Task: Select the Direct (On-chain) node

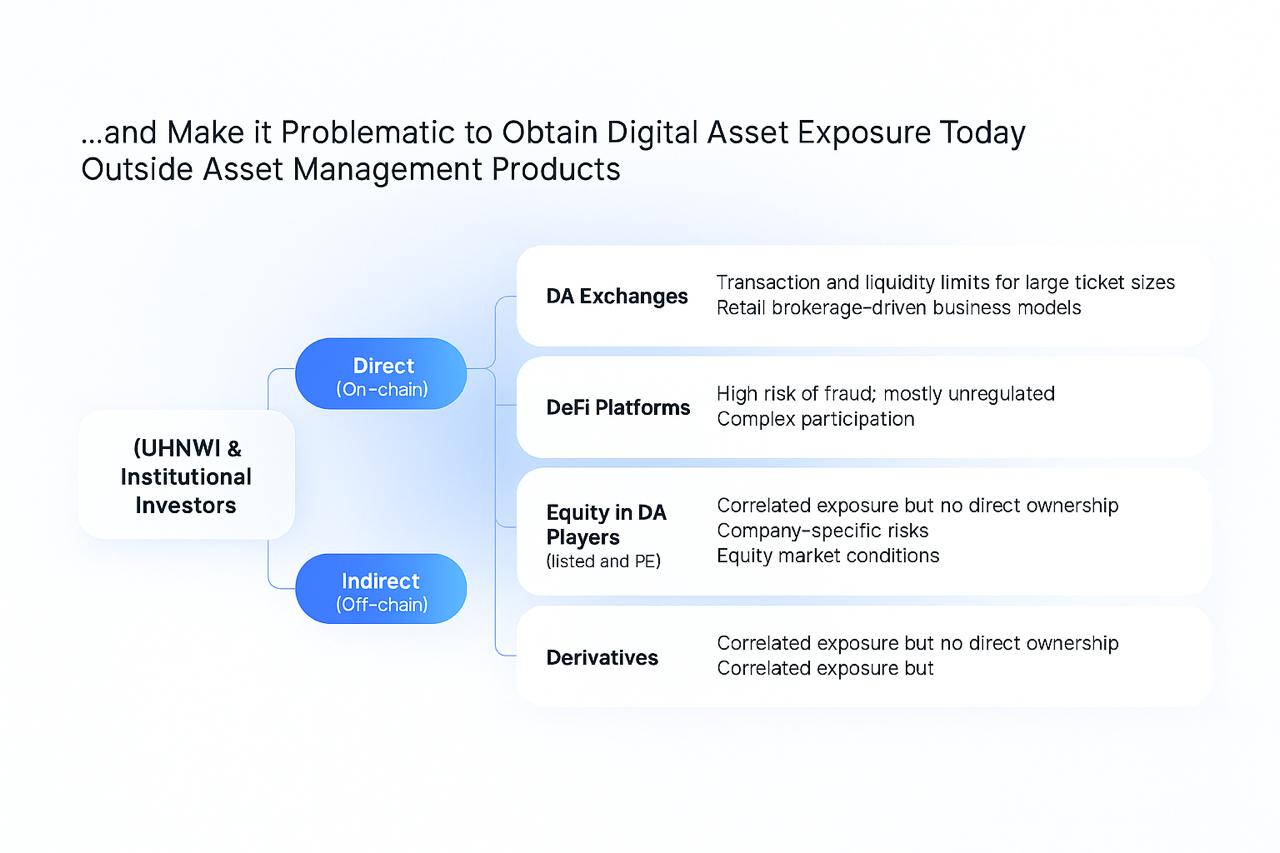Action: [x=381, y=373]
